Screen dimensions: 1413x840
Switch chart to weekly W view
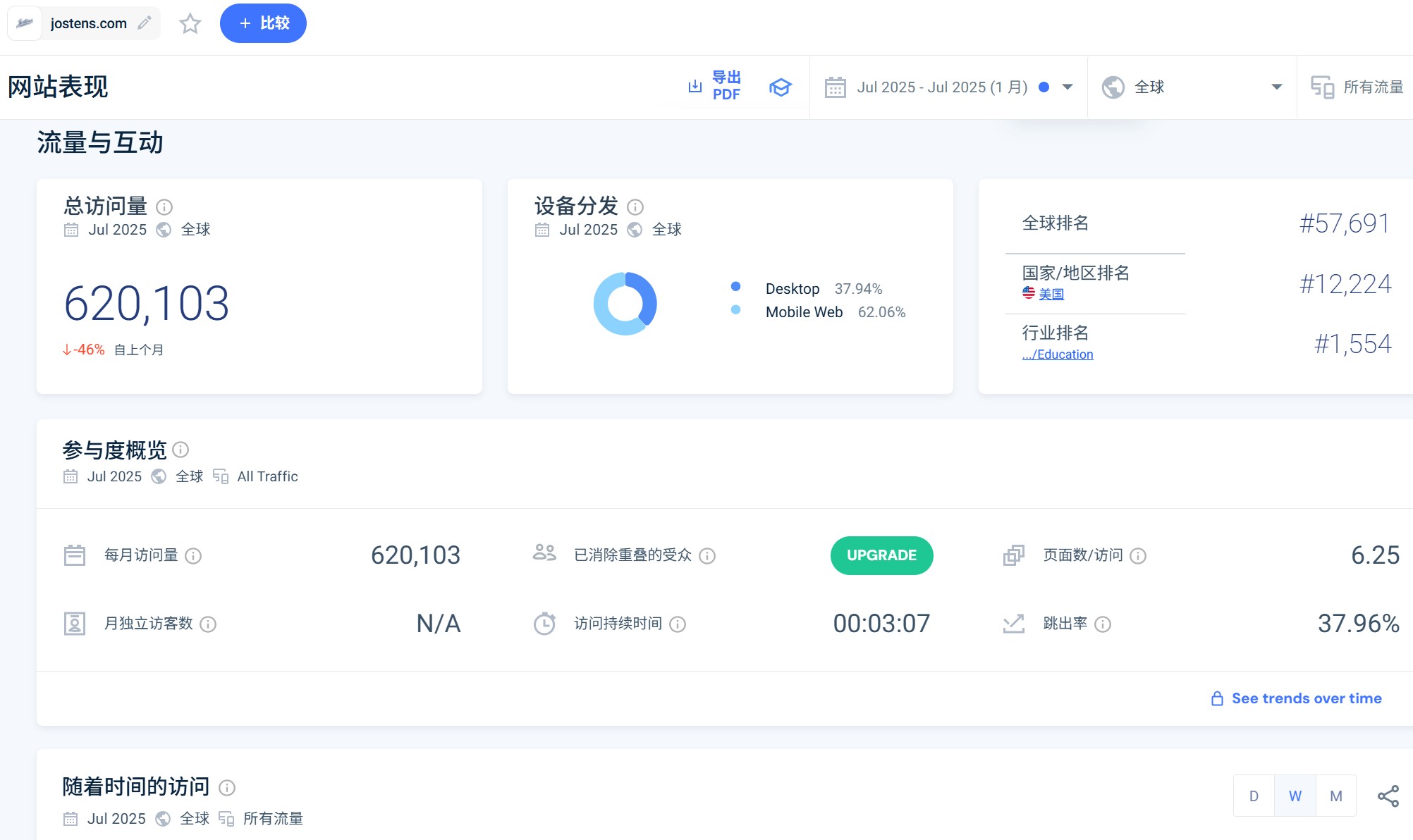[x=1295, y=796]
